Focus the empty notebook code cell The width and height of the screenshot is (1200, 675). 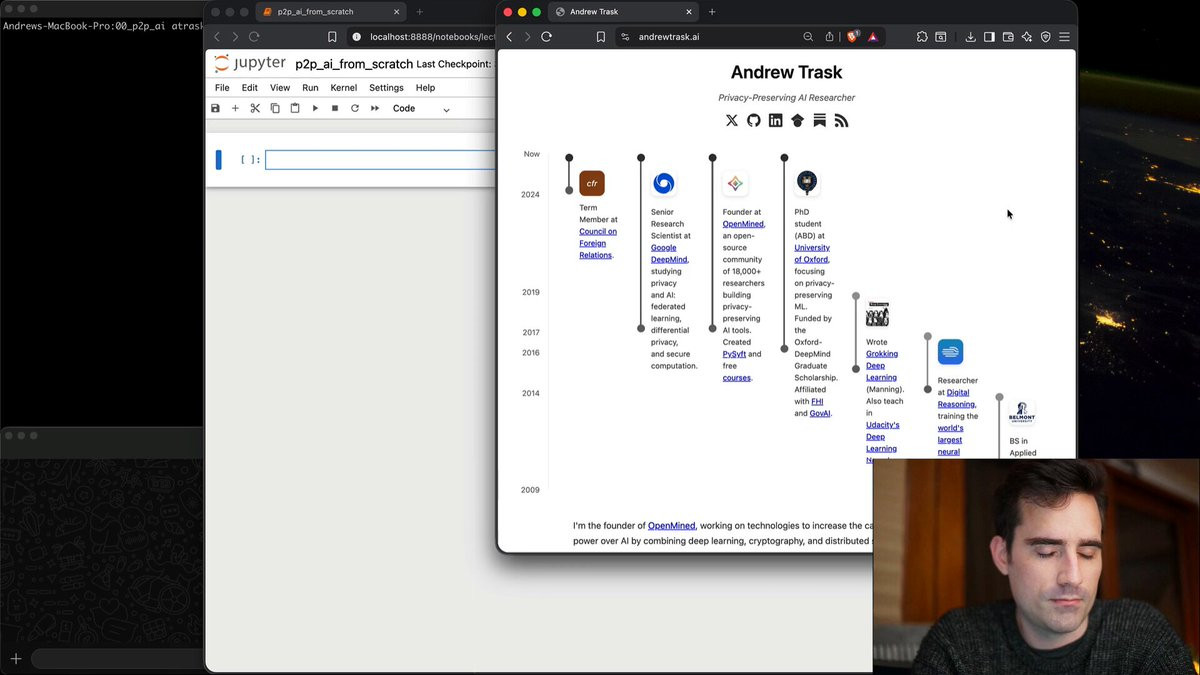380,160
